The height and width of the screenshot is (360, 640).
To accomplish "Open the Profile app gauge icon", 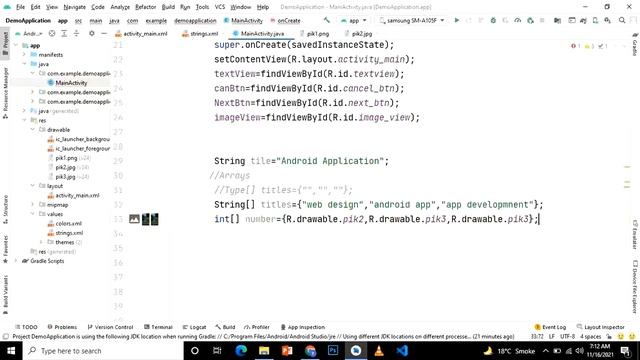I will (x=518, y=20).
